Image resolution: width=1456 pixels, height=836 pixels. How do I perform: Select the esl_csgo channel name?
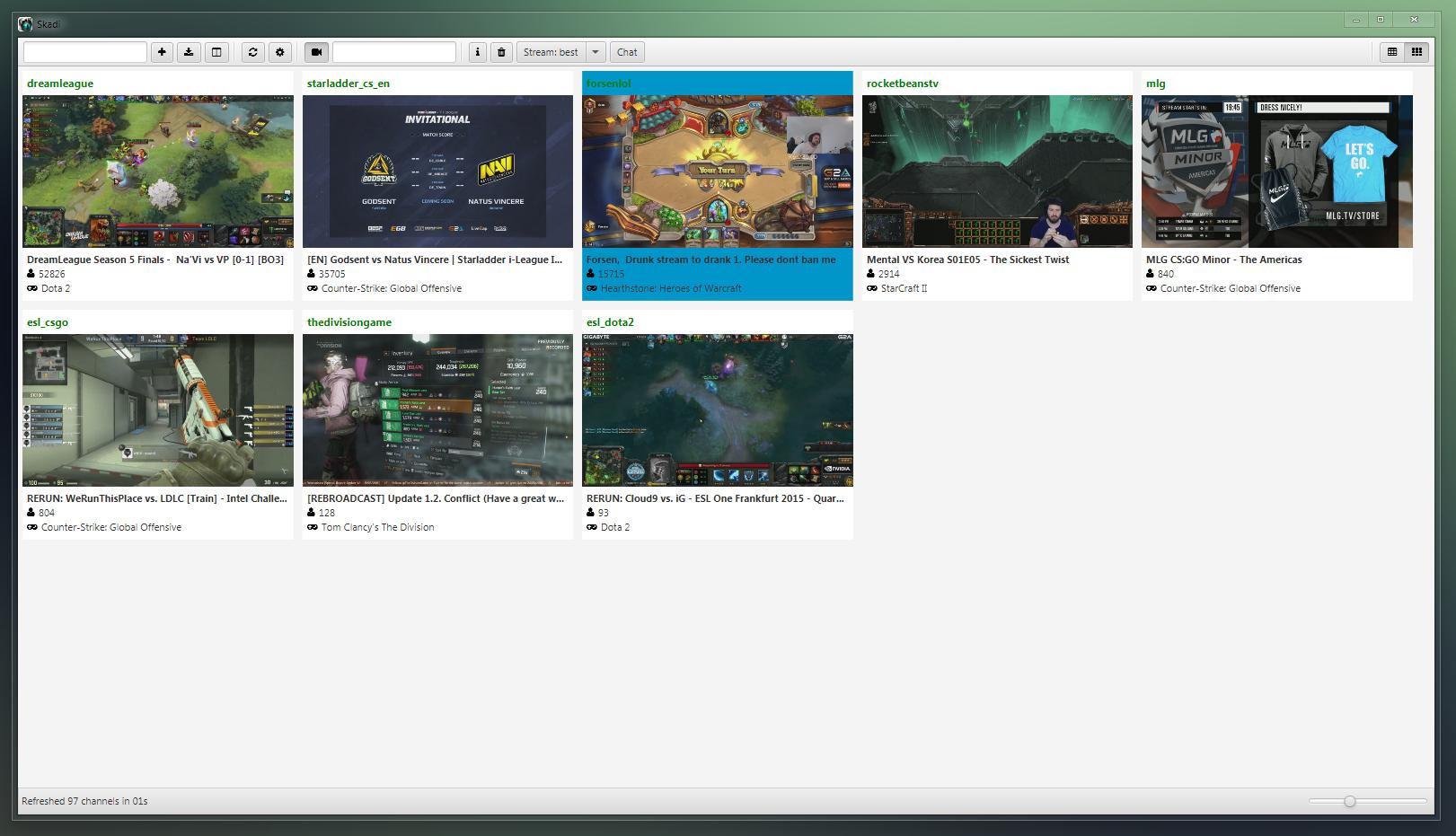[x=48, y=322]
